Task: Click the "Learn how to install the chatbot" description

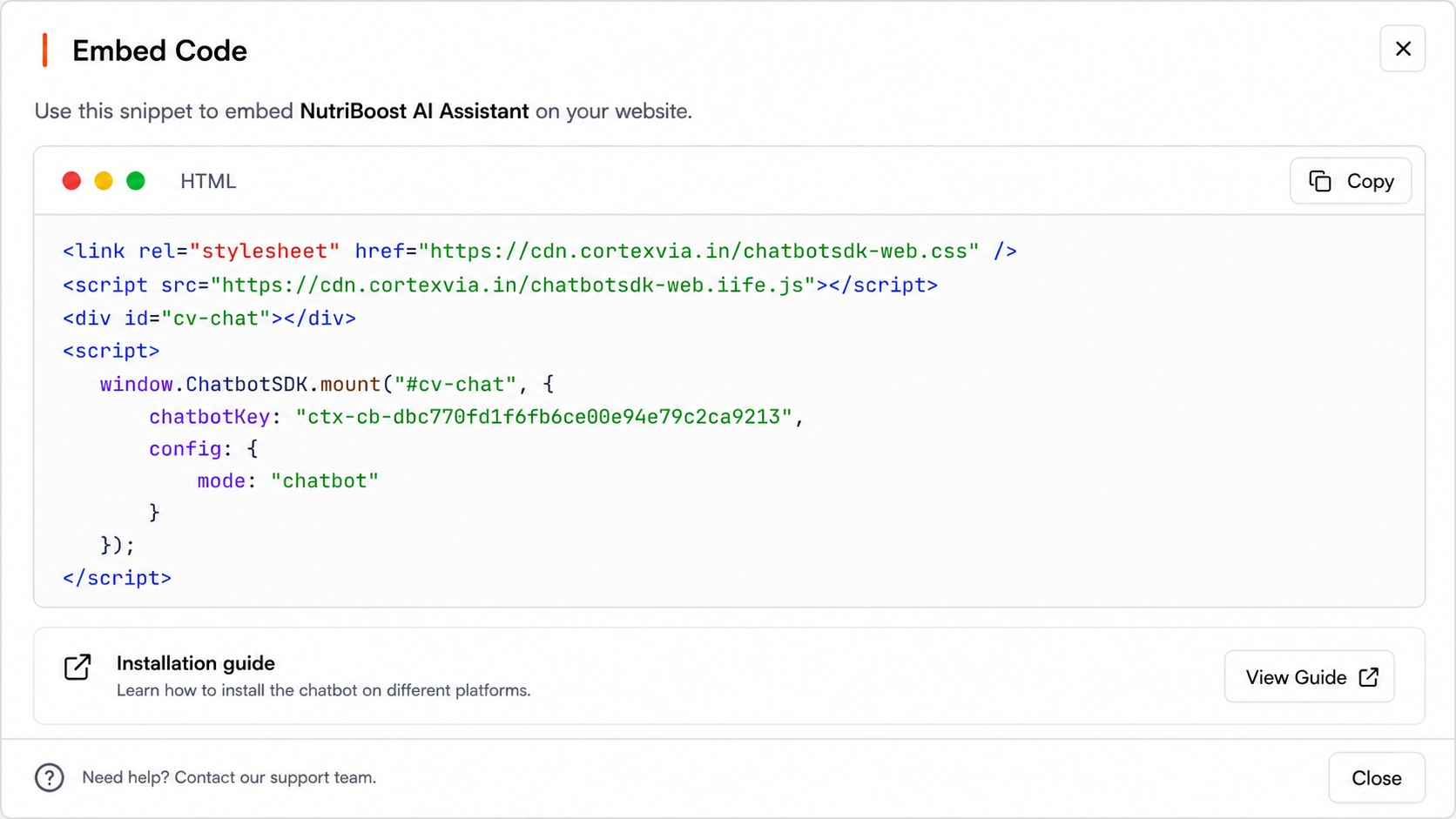Action: tap(324, 690)
